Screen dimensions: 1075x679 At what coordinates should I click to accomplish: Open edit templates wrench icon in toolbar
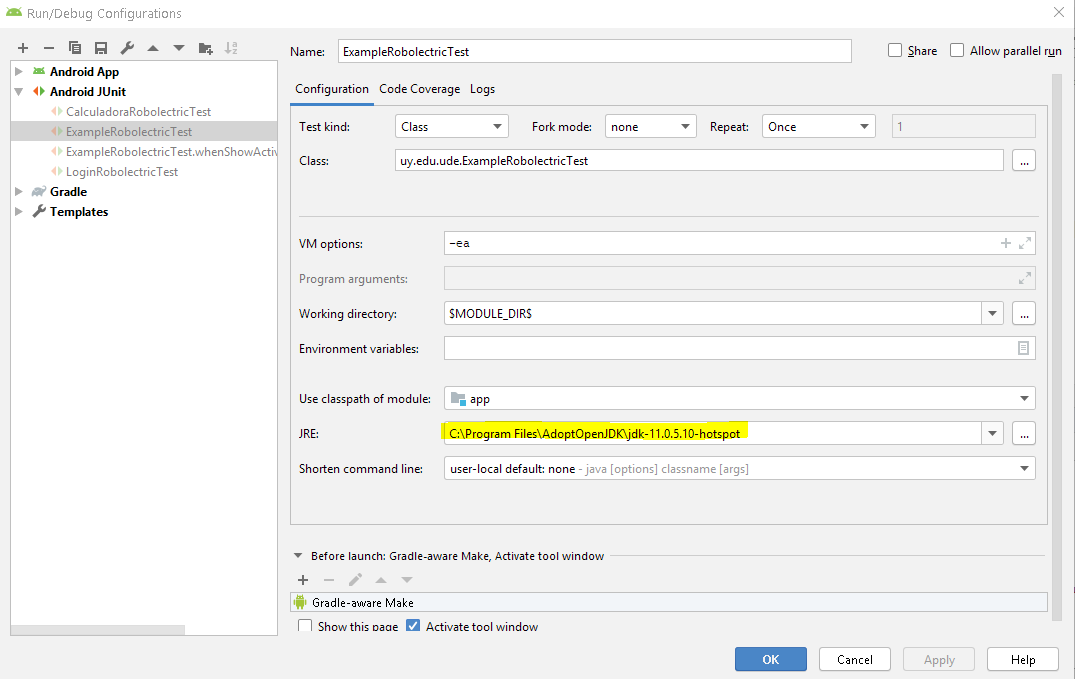coord(127,48)
